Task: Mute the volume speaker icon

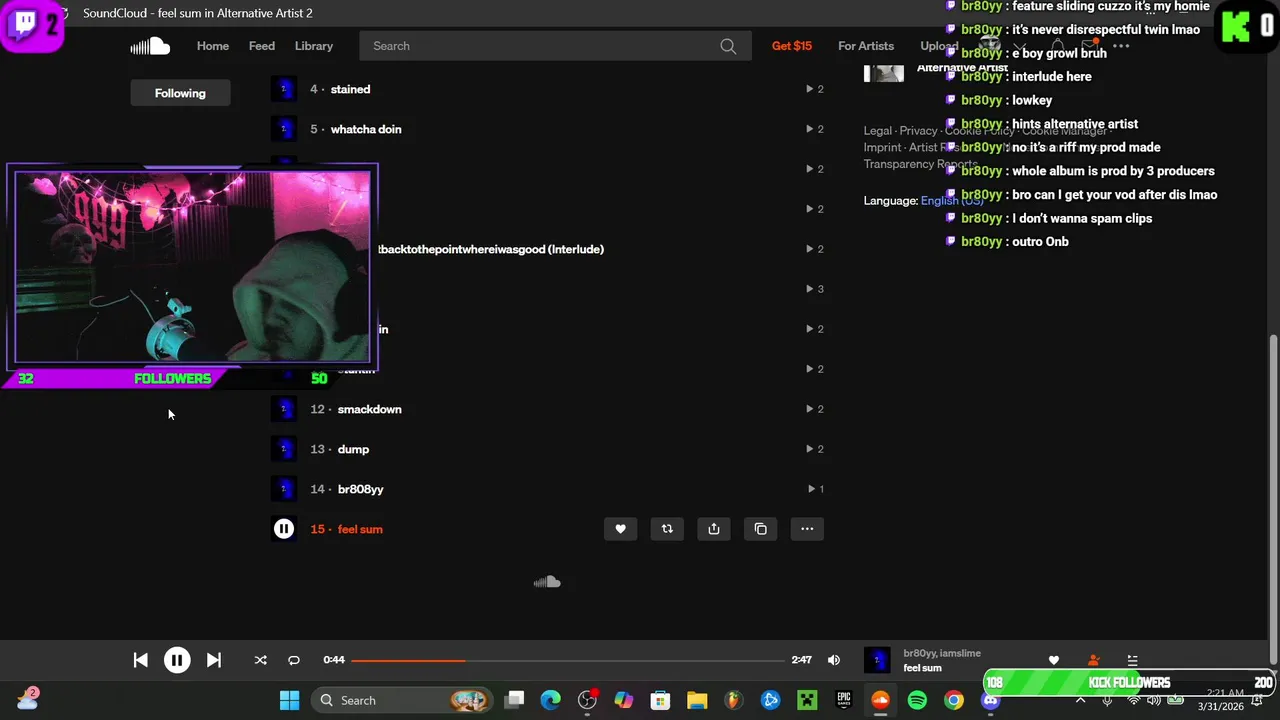Action: (834, 660)
